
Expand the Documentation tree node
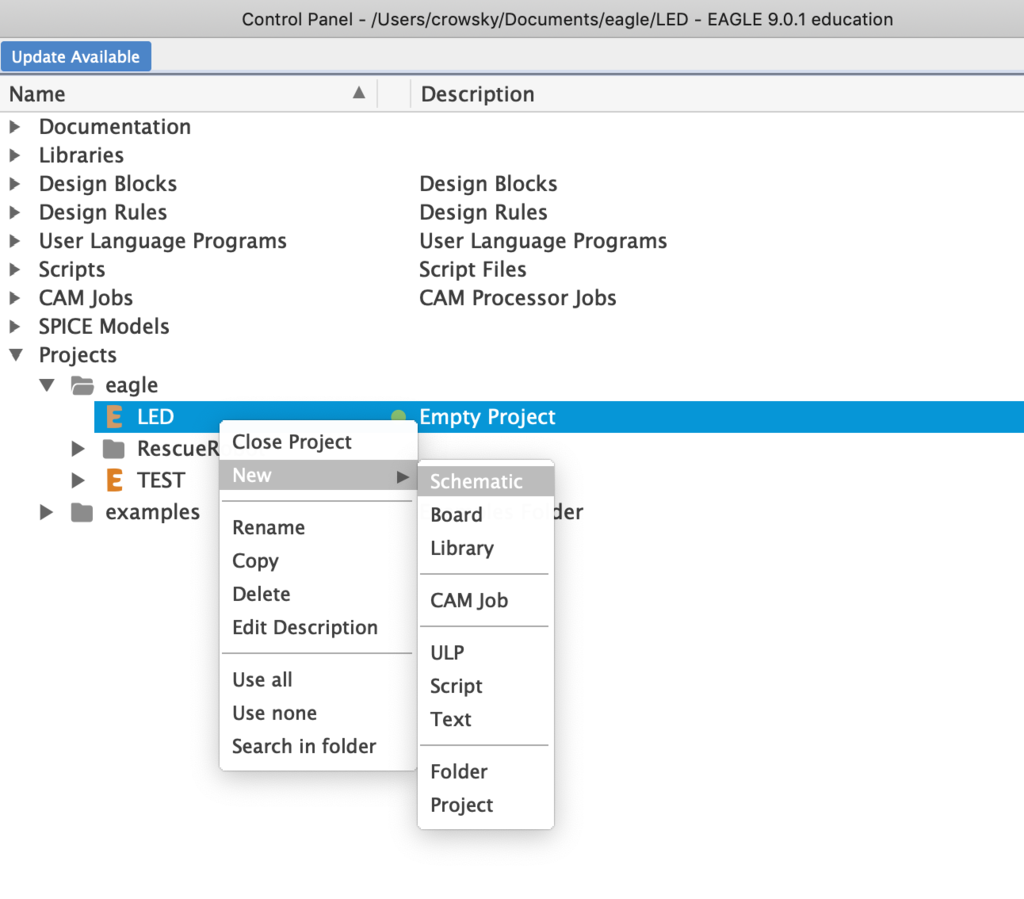[14, 127]
